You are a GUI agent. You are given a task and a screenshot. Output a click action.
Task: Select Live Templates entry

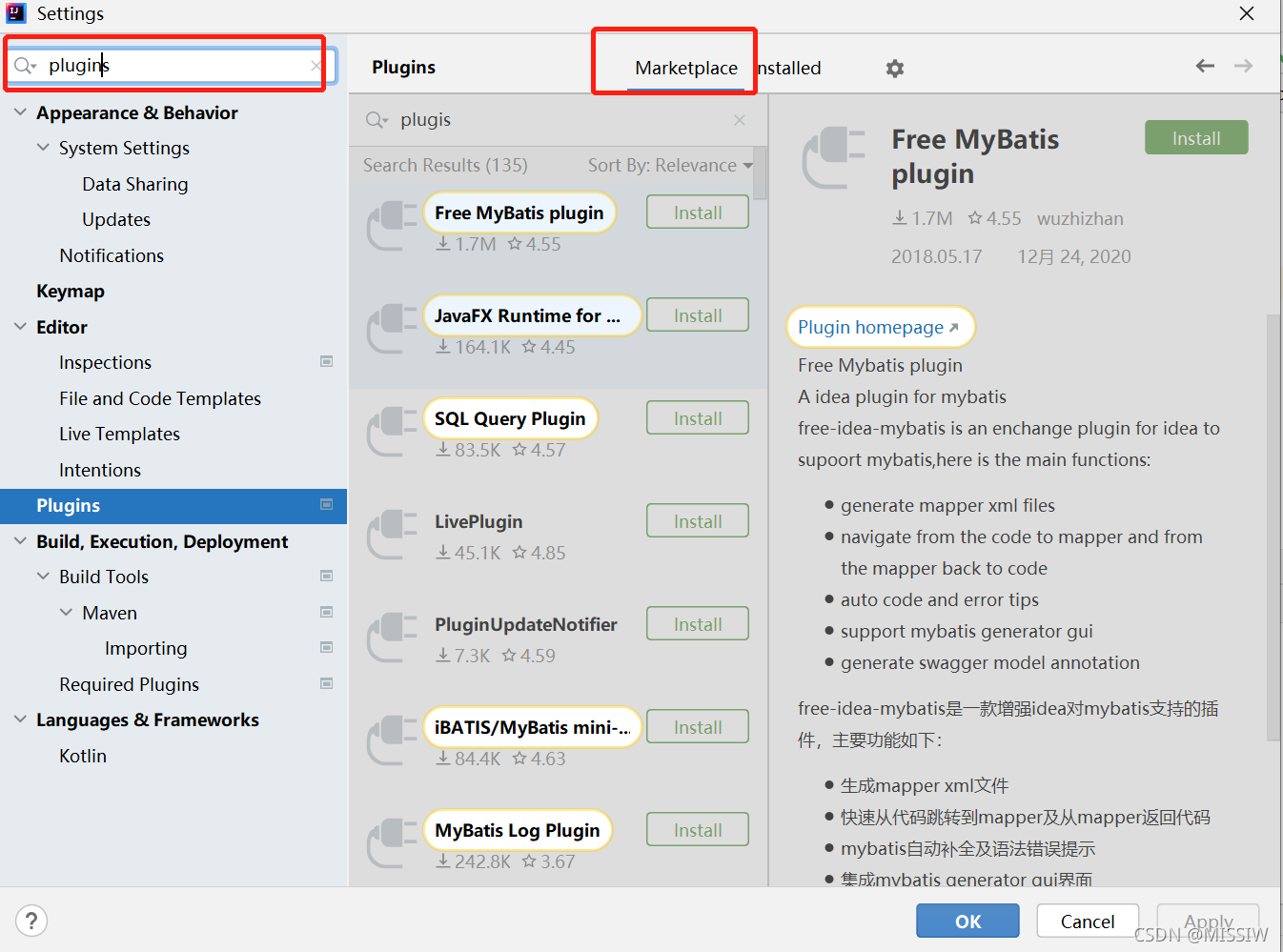(118, 434)
